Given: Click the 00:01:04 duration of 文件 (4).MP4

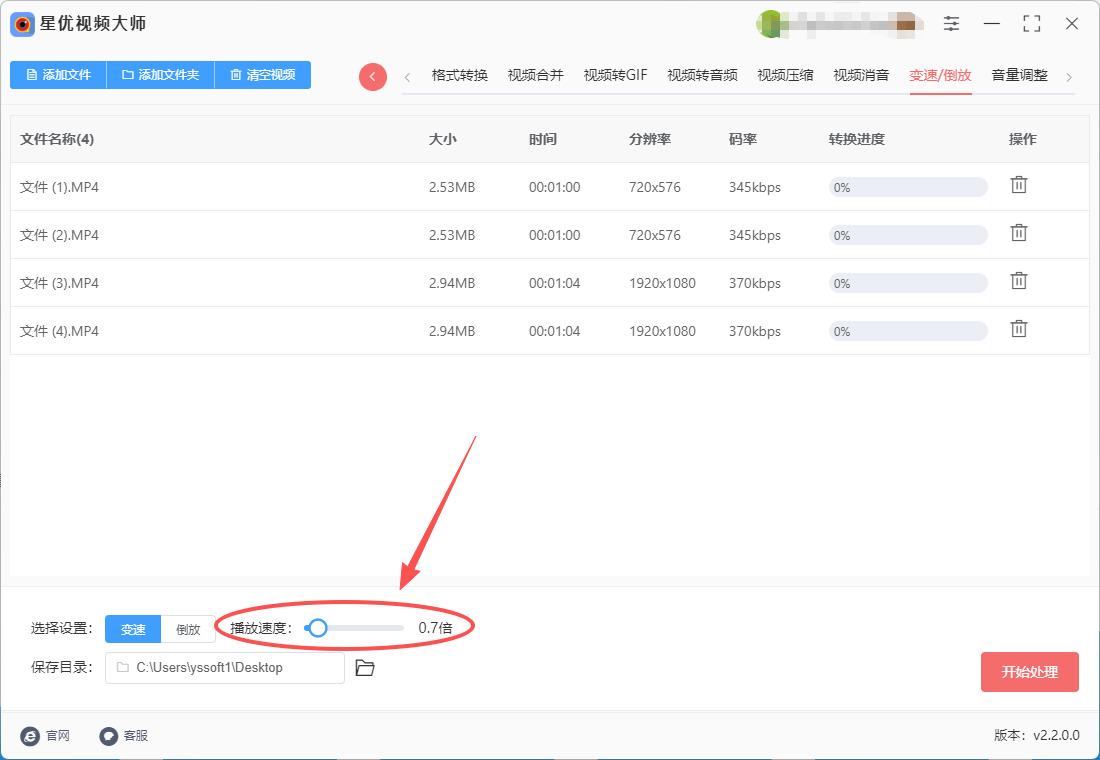Looking at the screenshot, I should tap(554, 331).
